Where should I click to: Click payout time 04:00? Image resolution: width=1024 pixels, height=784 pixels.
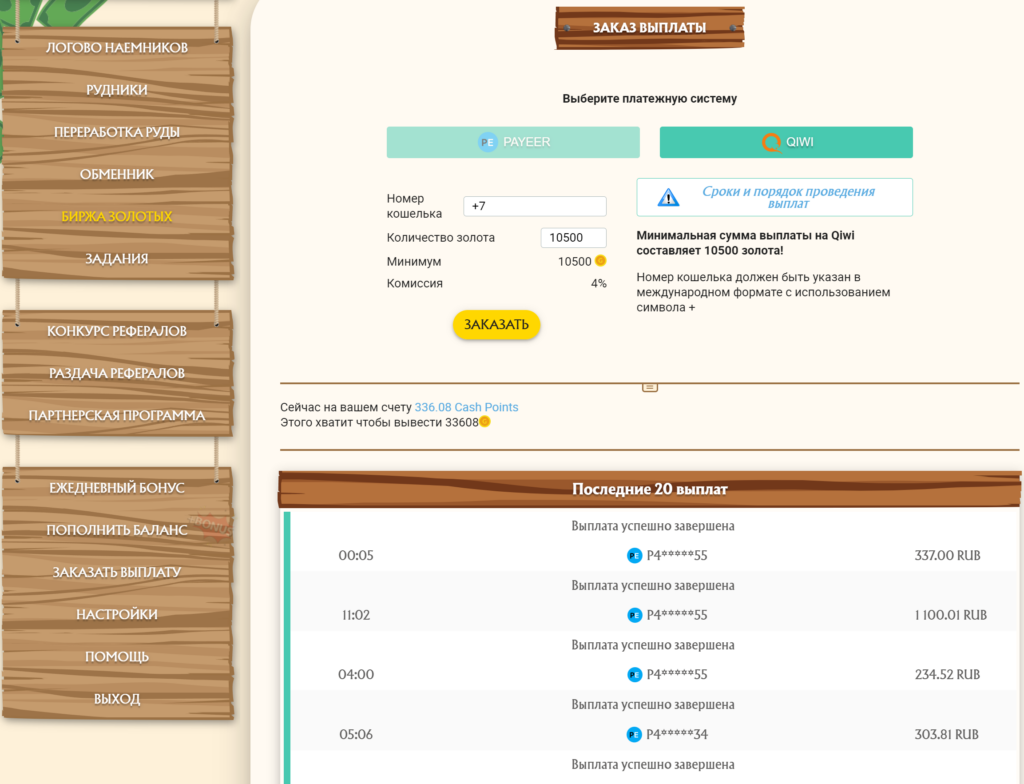(356, 674)
